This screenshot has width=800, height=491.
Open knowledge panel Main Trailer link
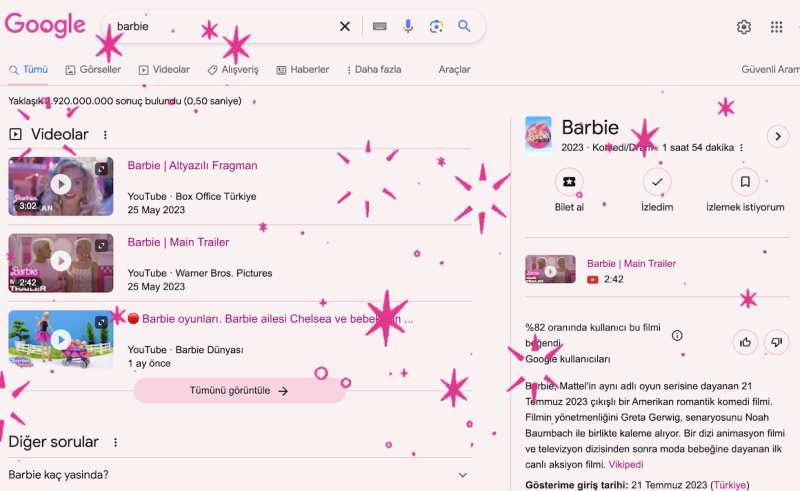pyautogui.click(x=631, y=263)
